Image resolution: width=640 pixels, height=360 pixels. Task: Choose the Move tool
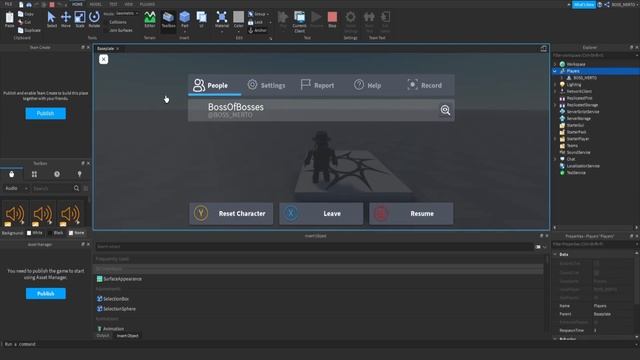point(66,19)
